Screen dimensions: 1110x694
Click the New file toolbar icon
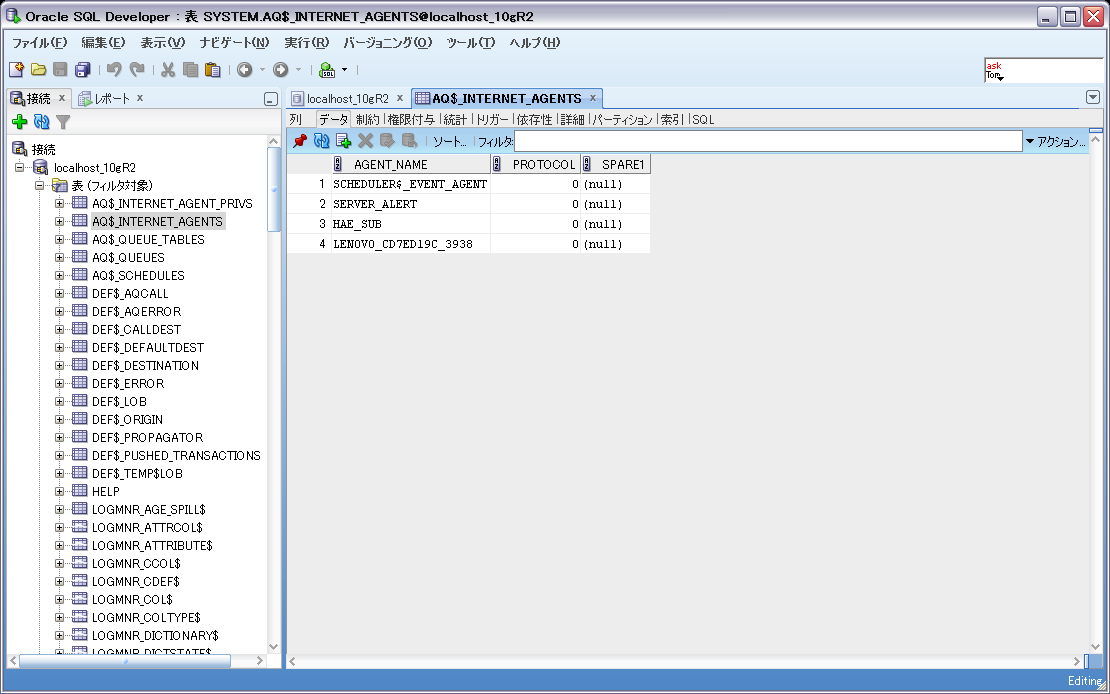point(16,69)
